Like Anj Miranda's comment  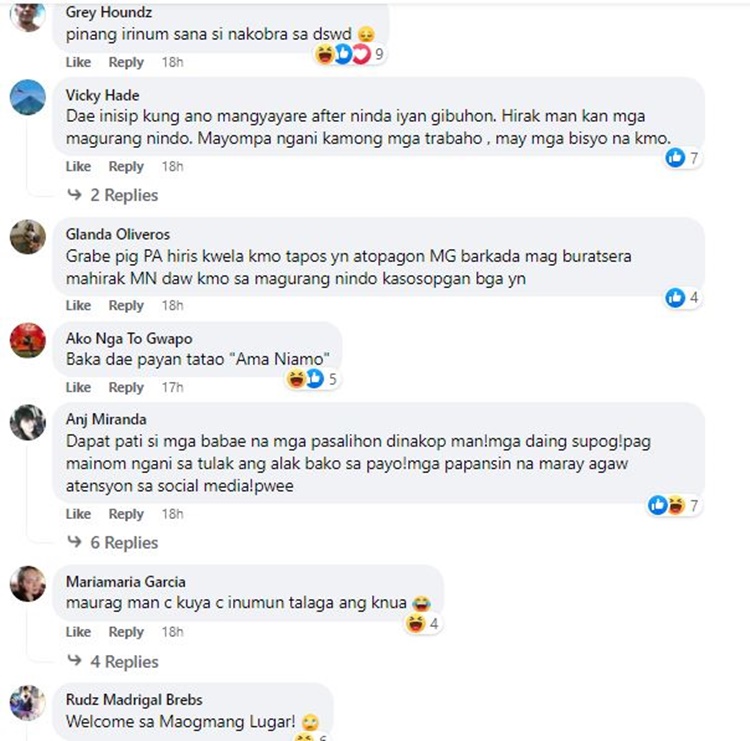pyautogui.click(x=78, y=515)
